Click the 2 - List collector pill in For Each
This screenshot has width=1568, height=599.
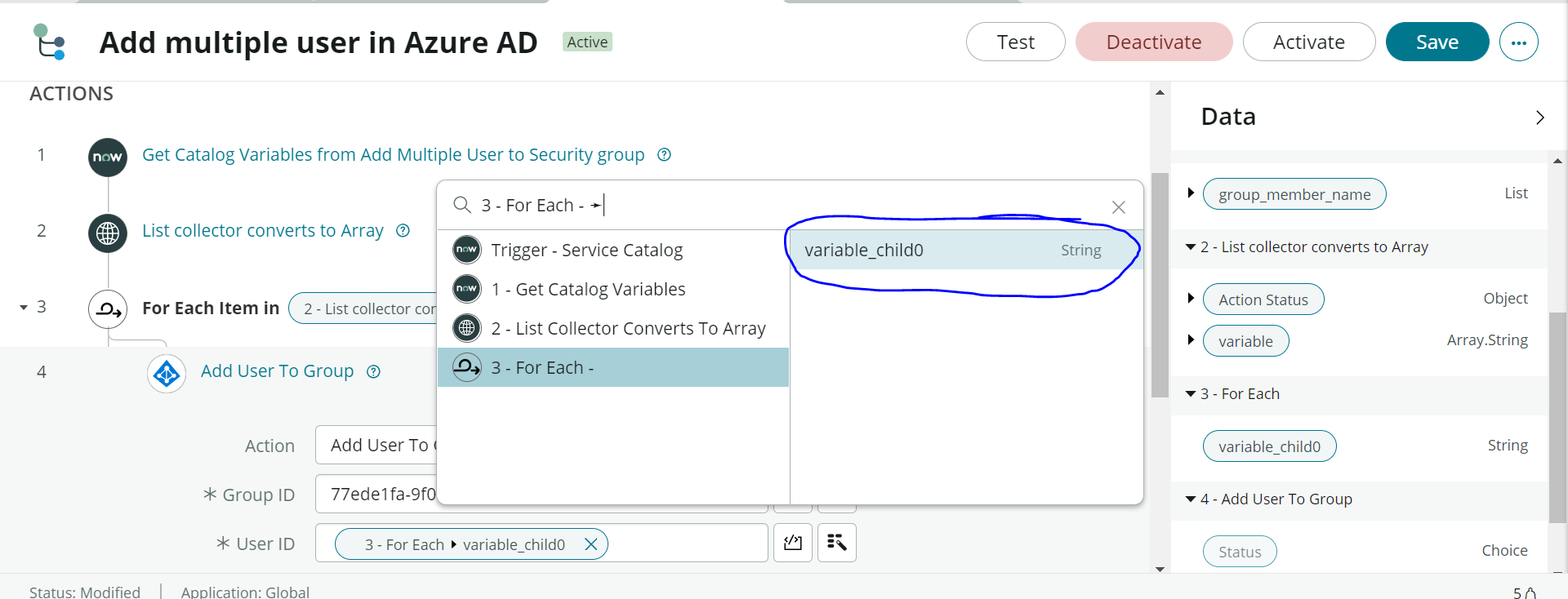[x=363, y=308]
